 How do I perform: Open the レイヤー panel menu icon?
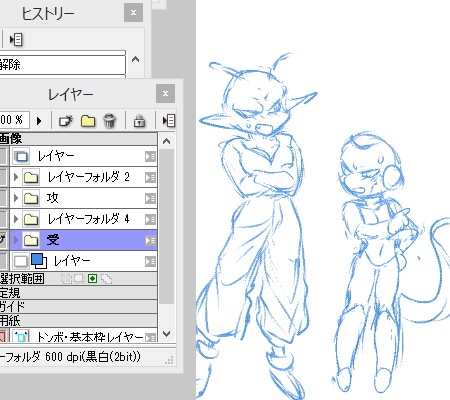click(x=169, y=120)
